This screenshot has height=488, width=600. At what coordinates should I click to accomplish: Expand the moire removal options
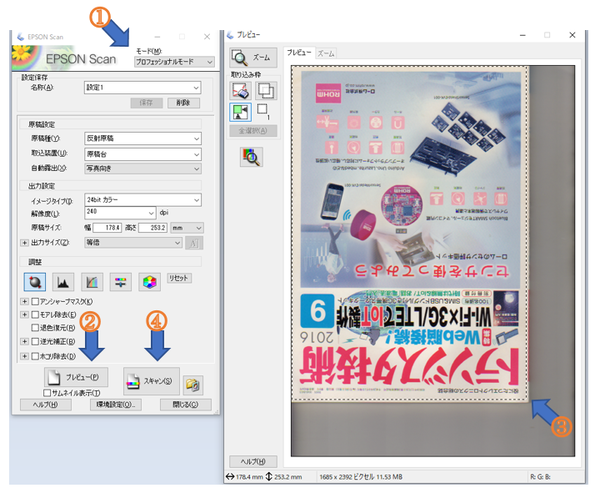24,315
